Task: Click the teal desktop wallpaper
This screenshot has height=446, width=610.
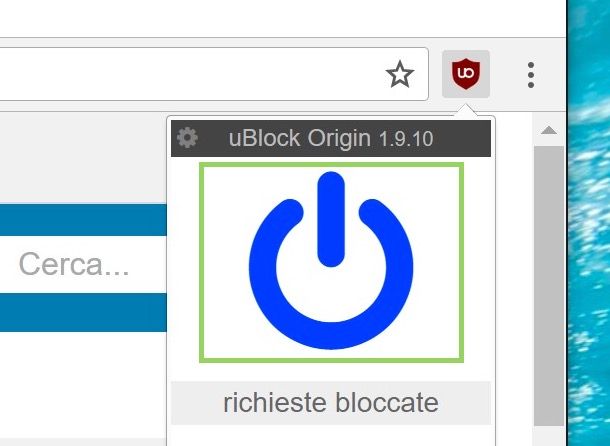Action: tap(589, 223)
